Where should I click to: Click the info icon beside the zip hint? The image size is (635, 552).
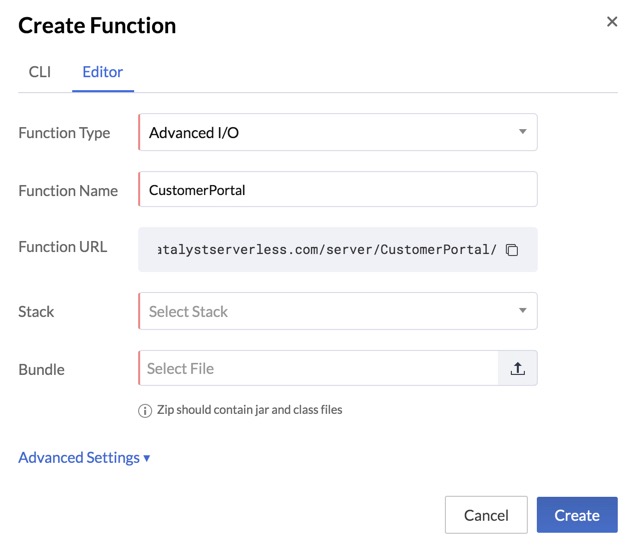[145, 411]
